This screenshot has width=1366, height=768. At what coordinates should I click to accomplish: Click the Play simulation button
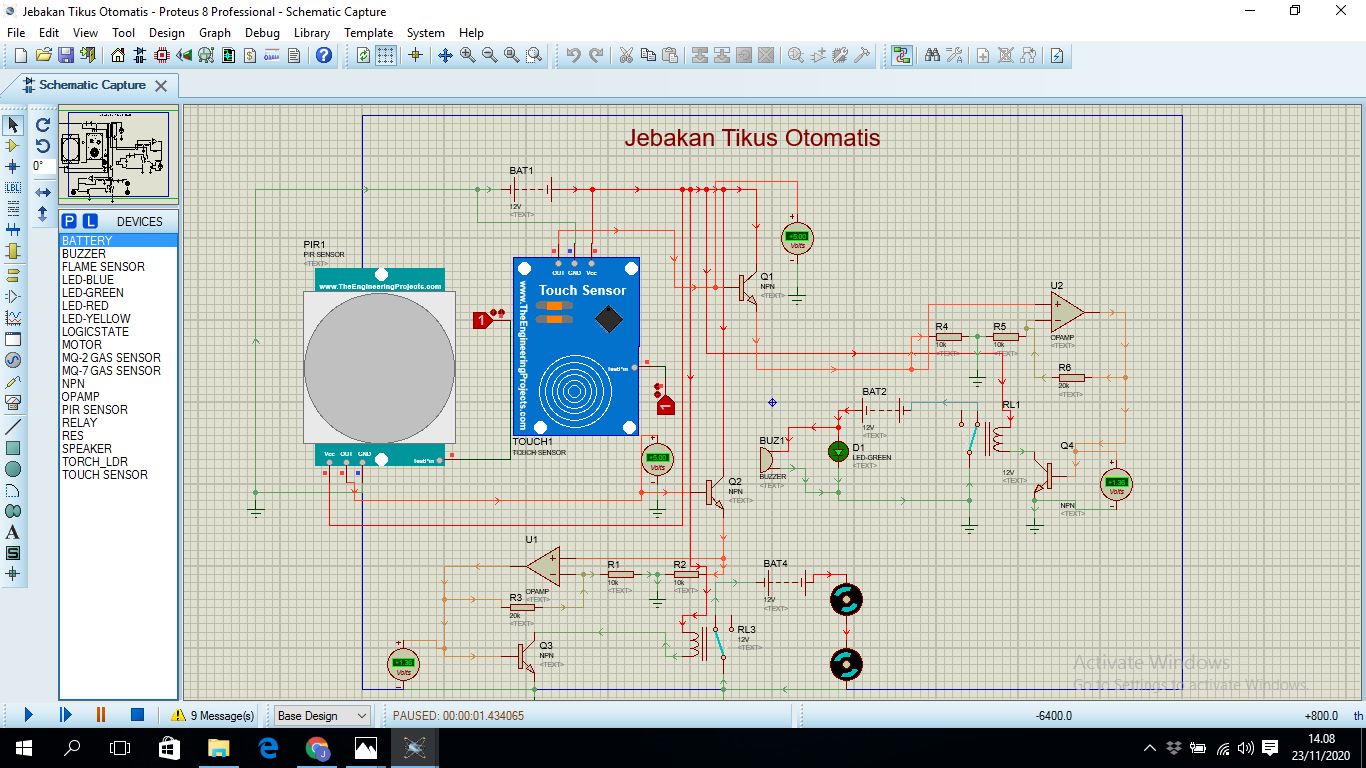tap(28, 715)
